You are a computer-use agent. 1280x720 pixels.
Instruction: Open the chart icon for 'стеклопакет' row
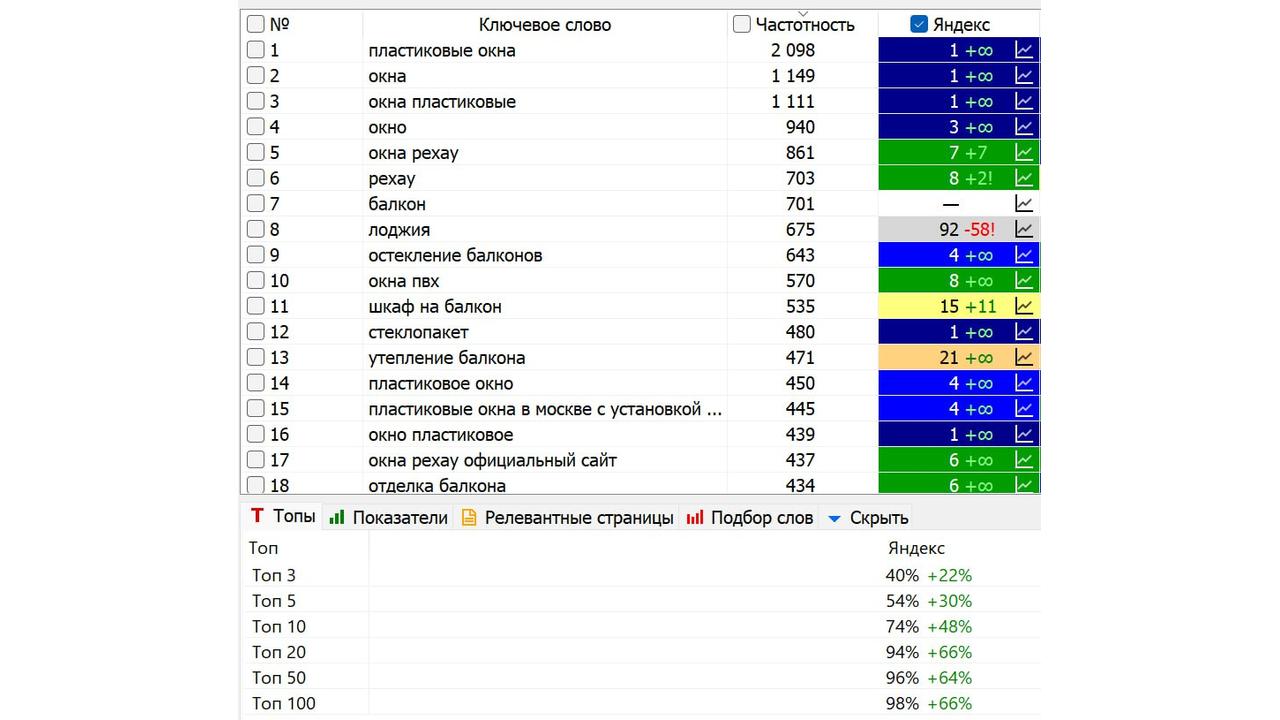[x=1024, y=332]
